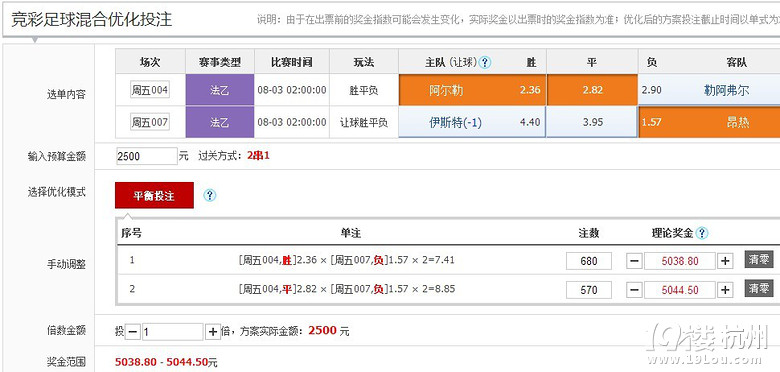Decrease prize for row 1 with minus button
Image resolution: width=780 pixels, height=372 pixels.
pyautogui.click(x=634, y=261)
